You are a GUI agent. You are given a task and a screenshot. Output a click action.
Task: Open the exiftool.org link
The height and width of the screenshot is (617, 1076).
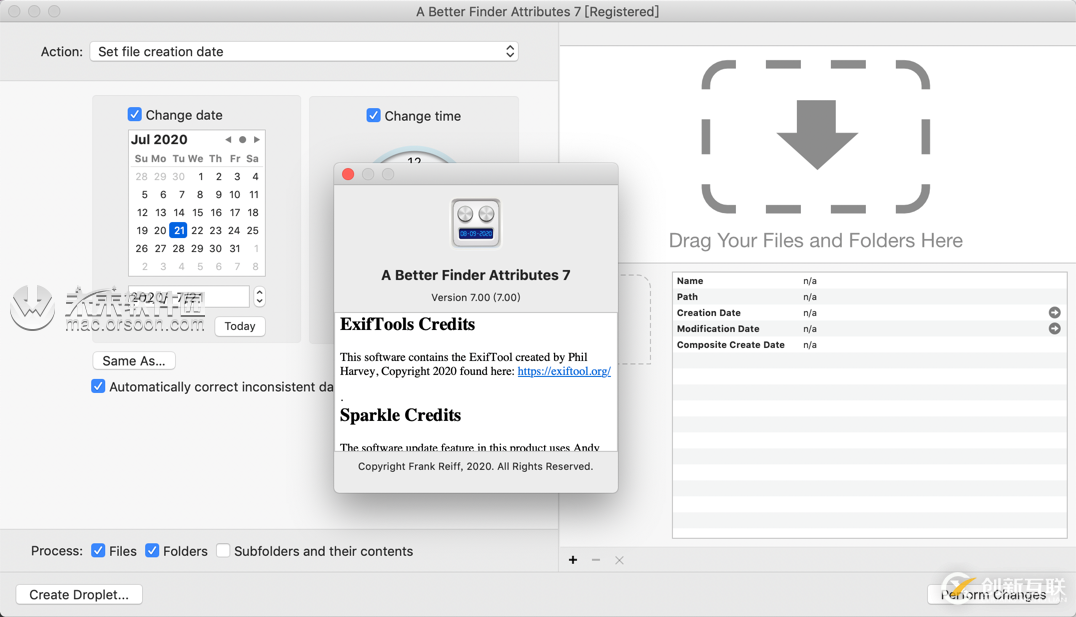564,371
